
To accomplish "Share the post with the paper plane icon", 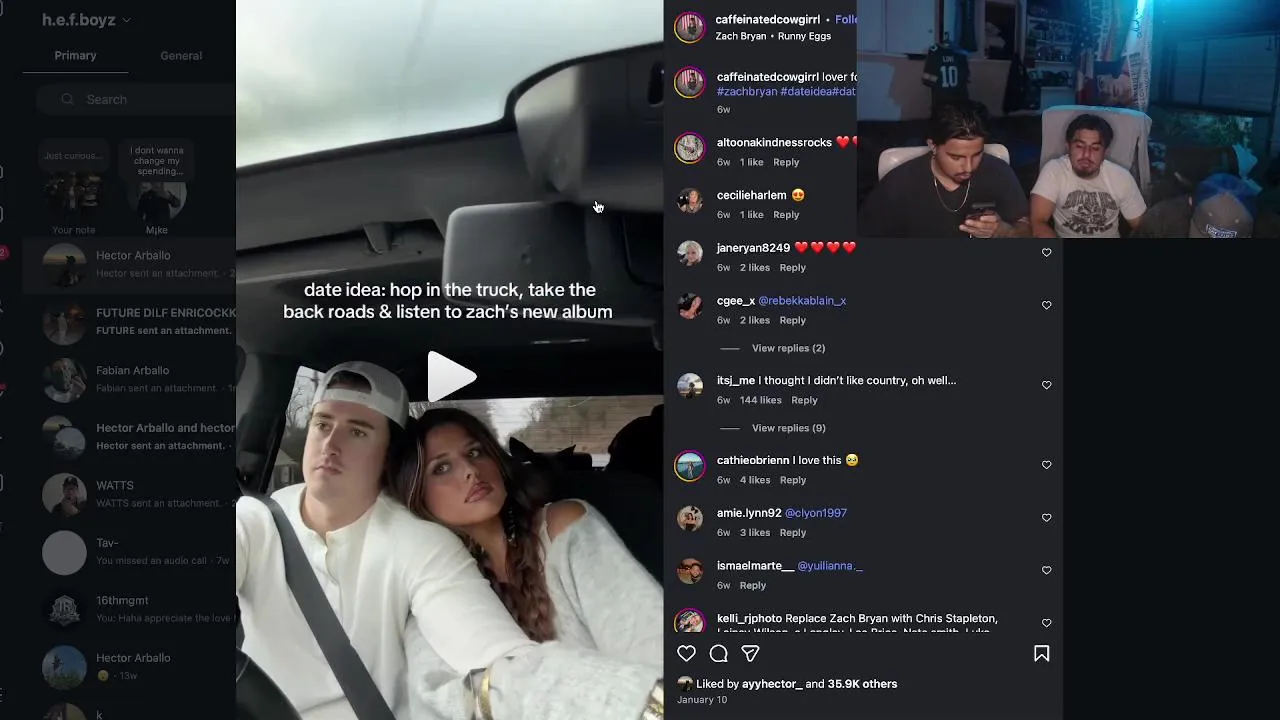I will click(750, 654).
